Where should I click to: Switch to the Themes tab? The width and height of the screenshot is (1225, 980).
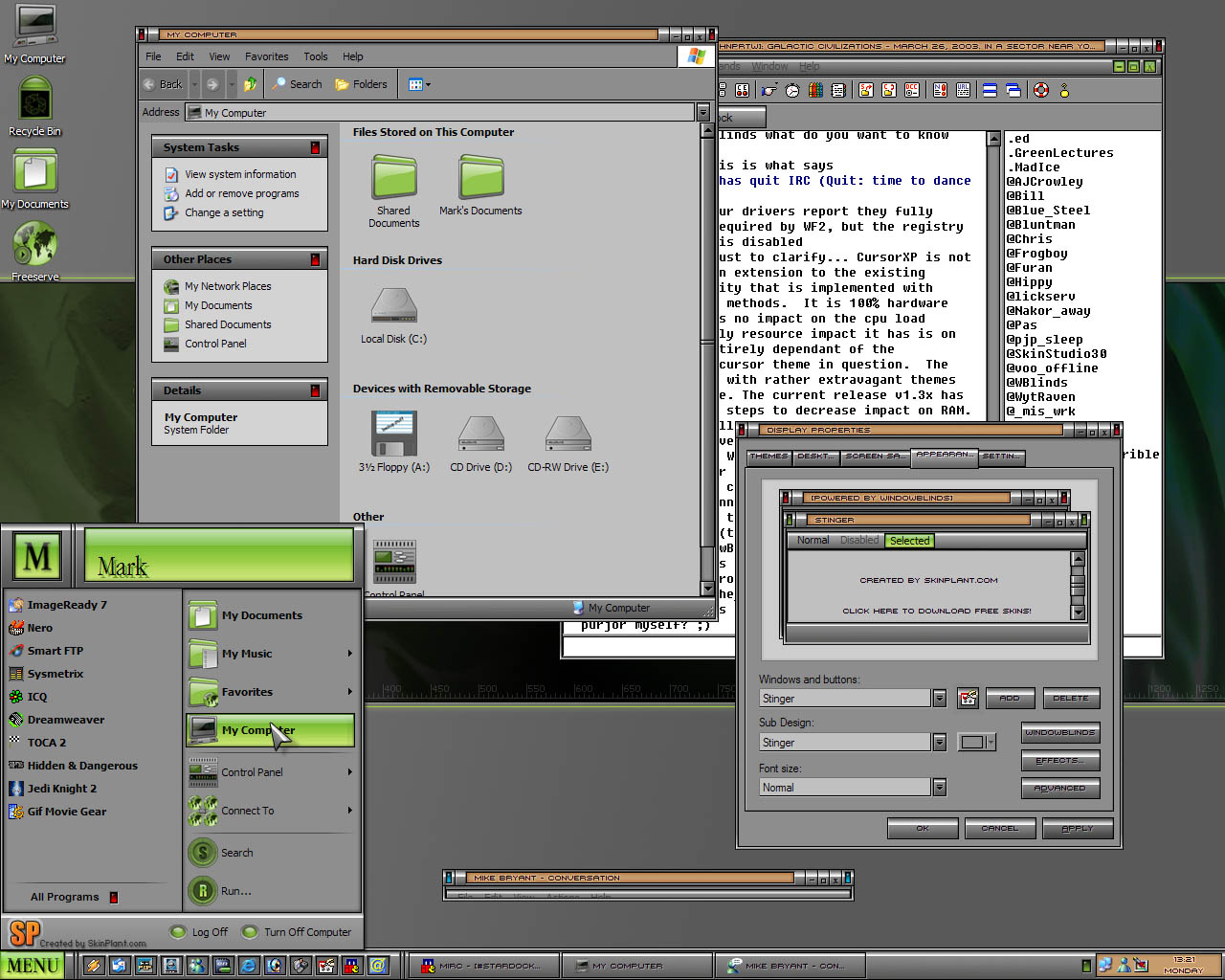(x=768, y=457)
